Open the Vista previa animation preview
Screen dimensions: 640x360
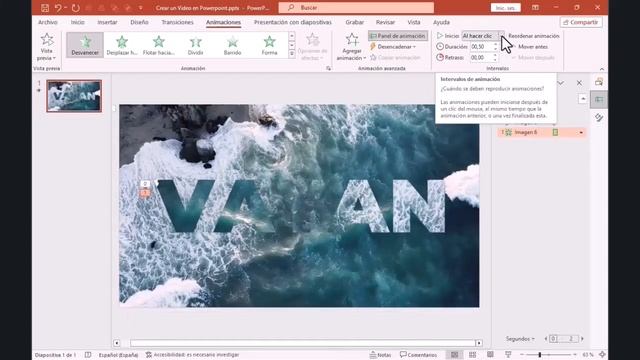(47, 47)
